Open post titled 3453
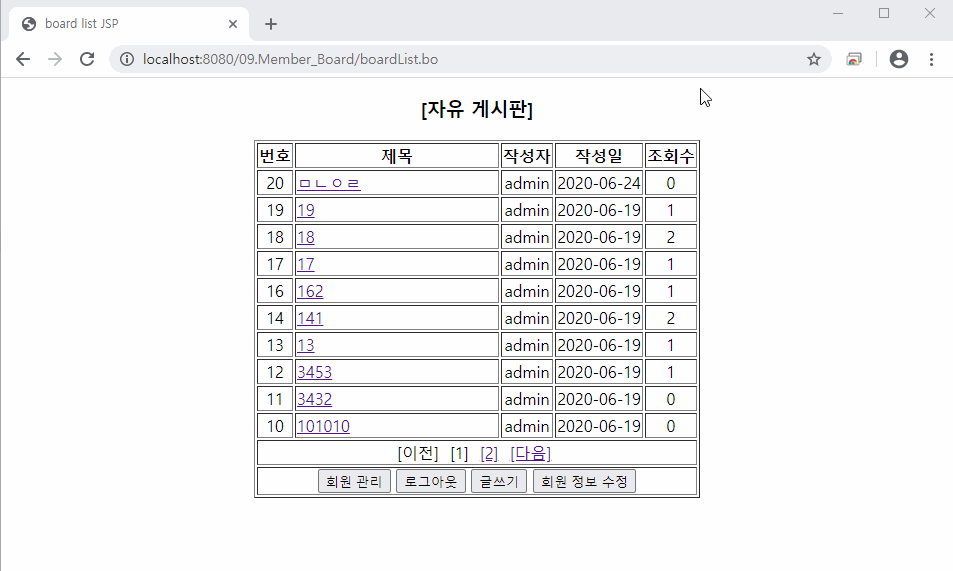 click(314, 372)
